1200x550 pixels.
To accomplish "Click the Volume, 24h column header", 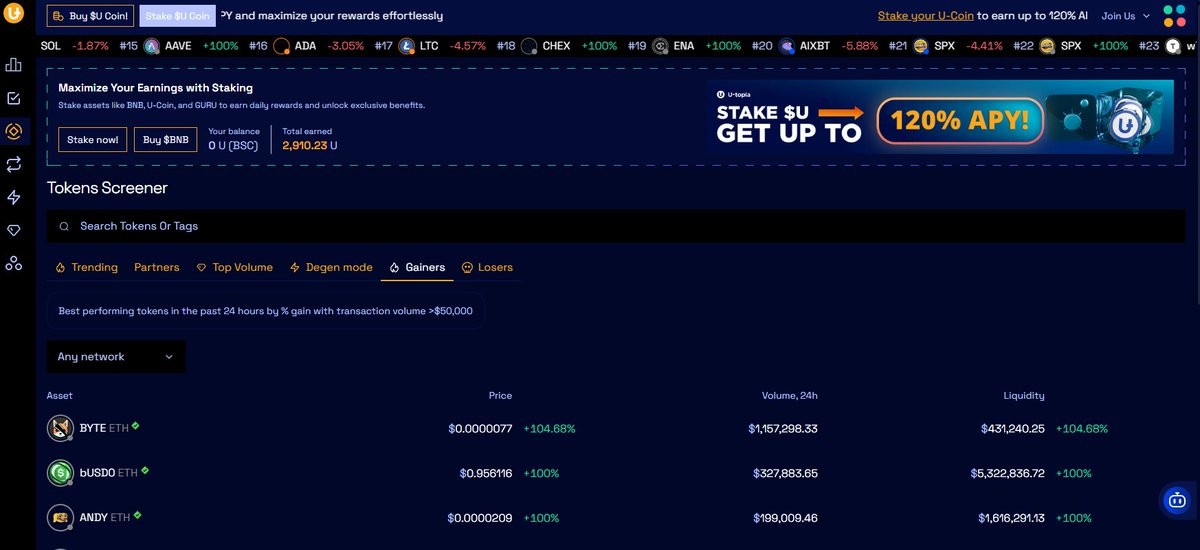I will pos(790,396).
